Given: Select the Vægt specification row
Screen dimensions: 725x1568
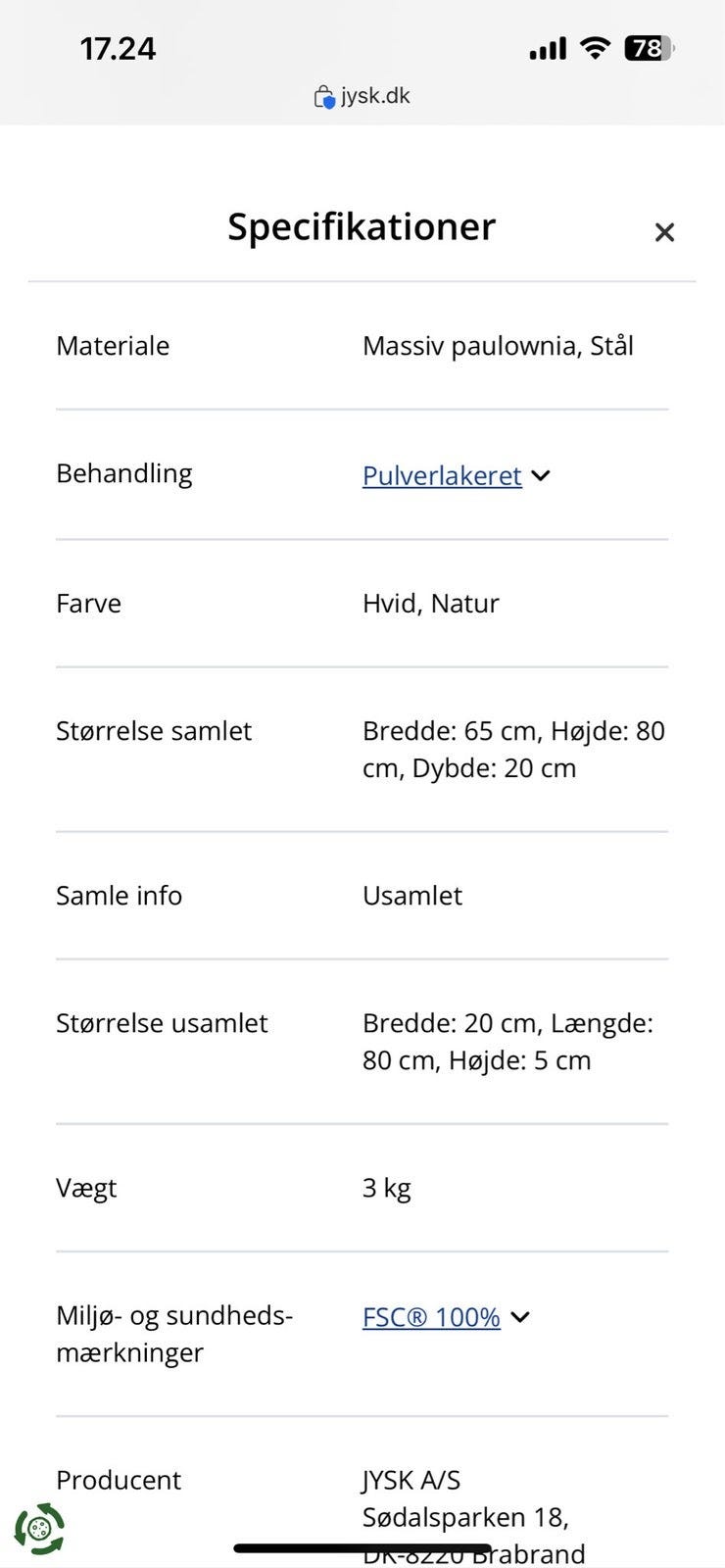Looking at the screenshot, I should coord(362,1187).
